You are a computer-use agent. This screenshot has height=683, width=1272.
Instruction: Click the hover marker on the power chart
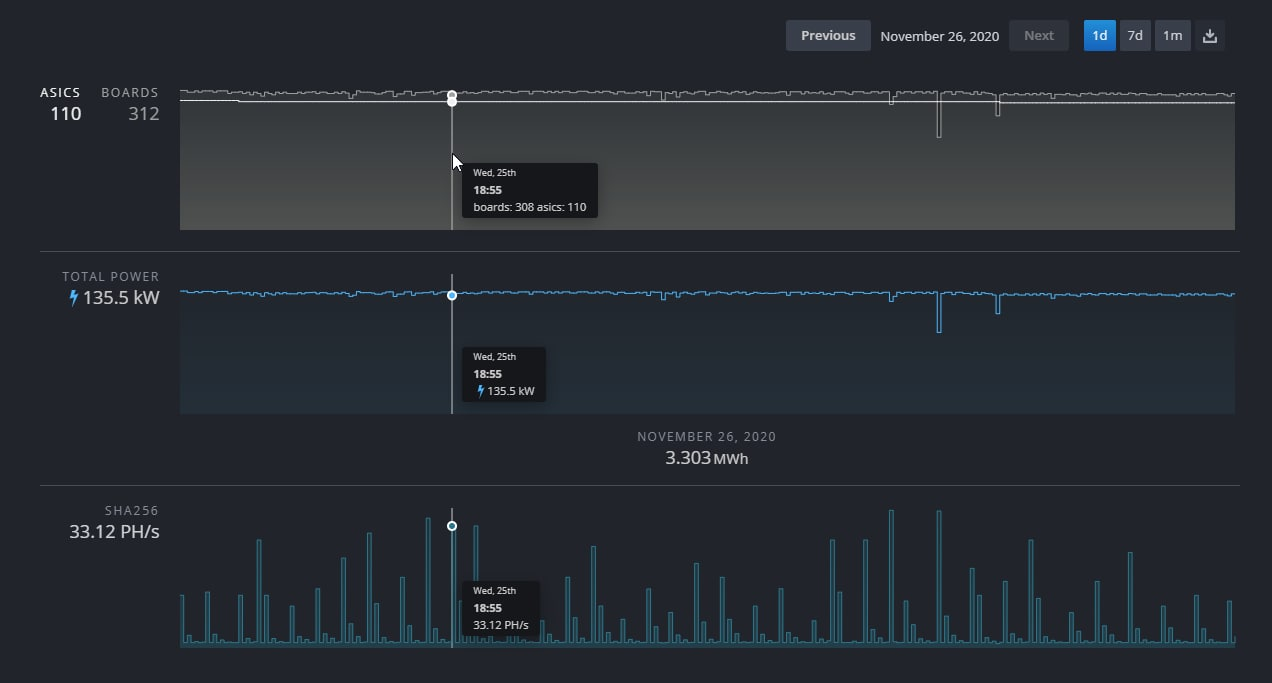click(452, 295)
